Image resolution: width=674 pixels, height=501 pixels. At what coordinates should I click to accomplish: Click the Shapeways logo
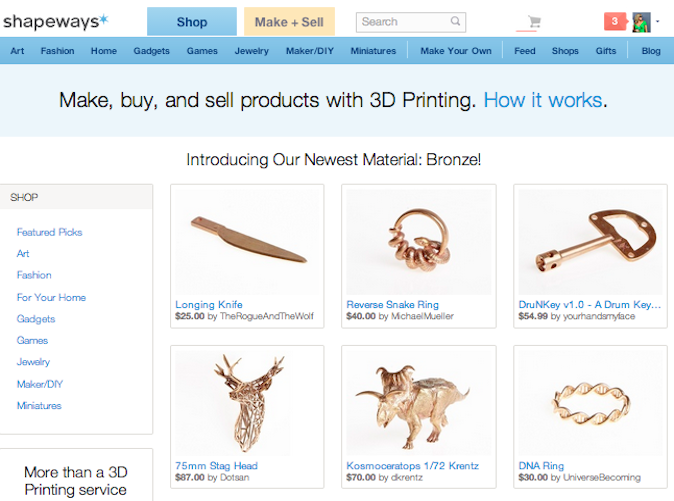click(55, 21)
